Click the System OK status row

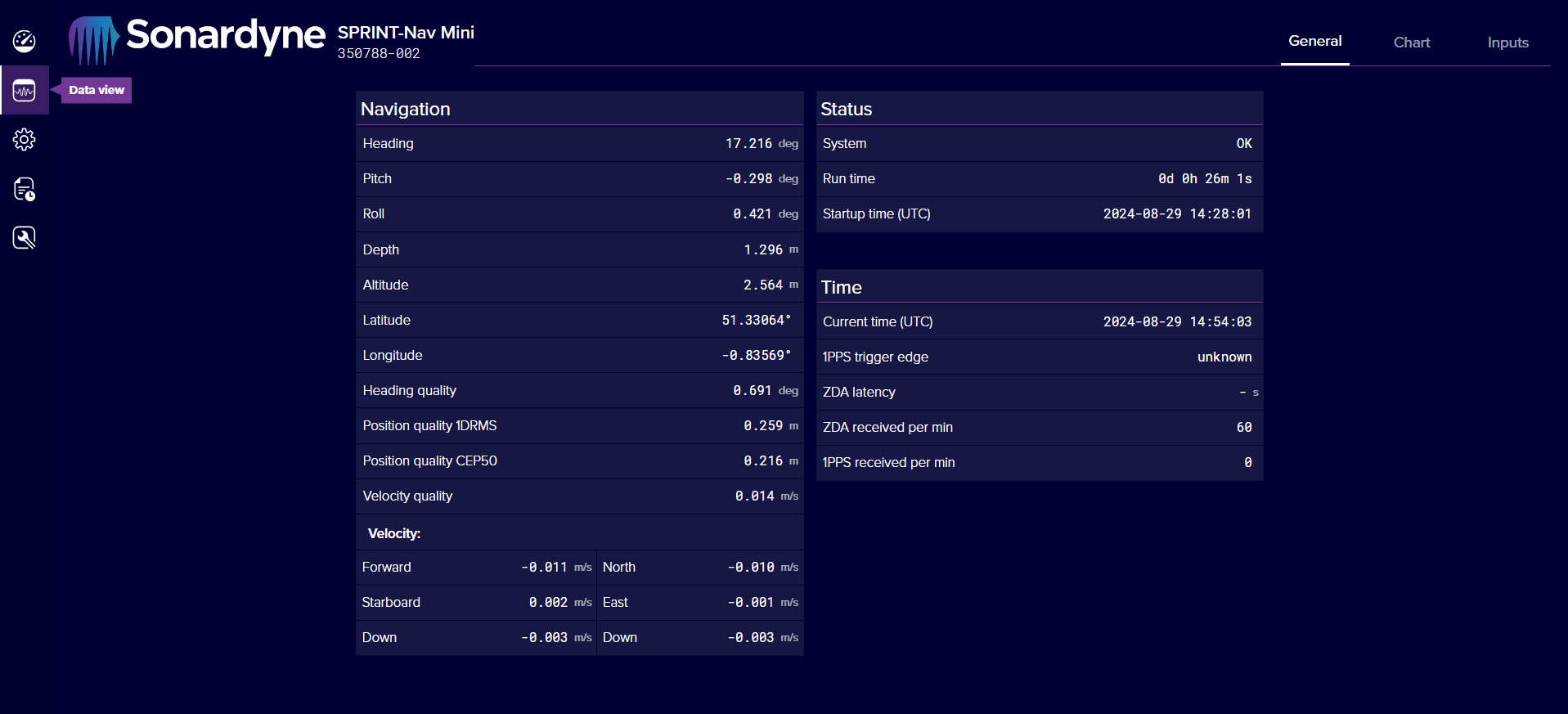point(1039,144)
